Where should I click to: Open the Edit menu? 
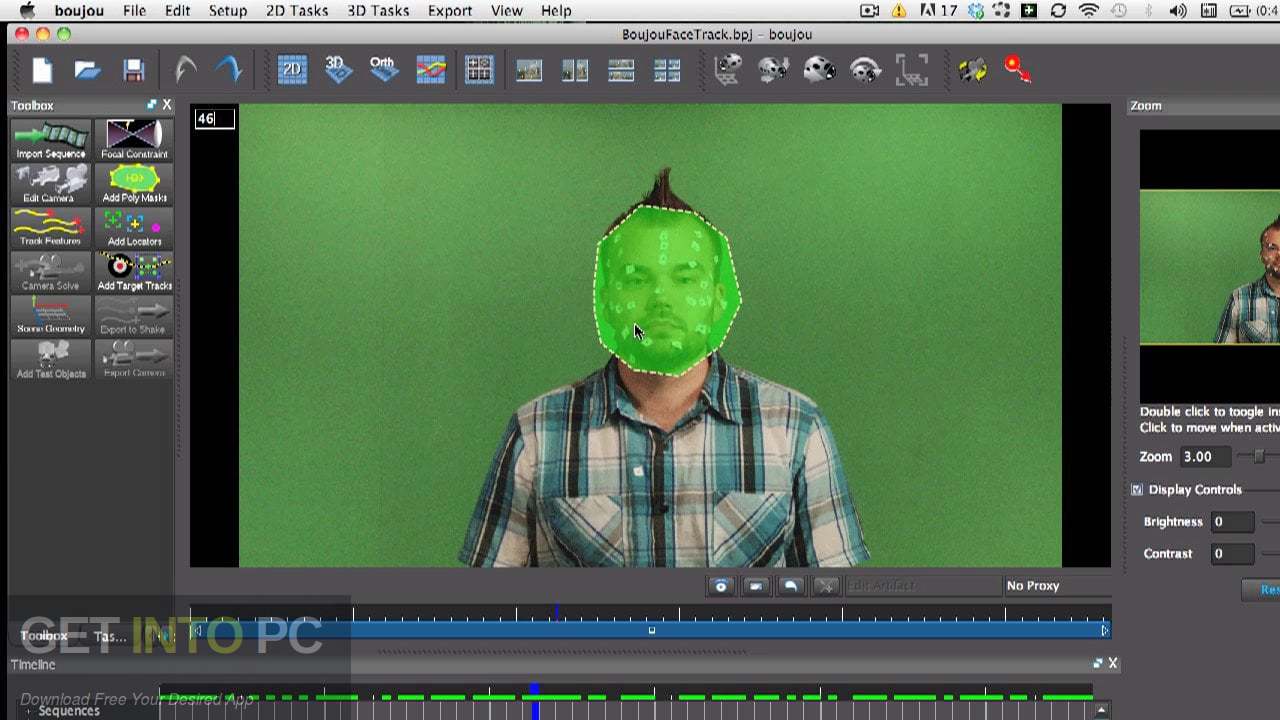coord(178,11)
